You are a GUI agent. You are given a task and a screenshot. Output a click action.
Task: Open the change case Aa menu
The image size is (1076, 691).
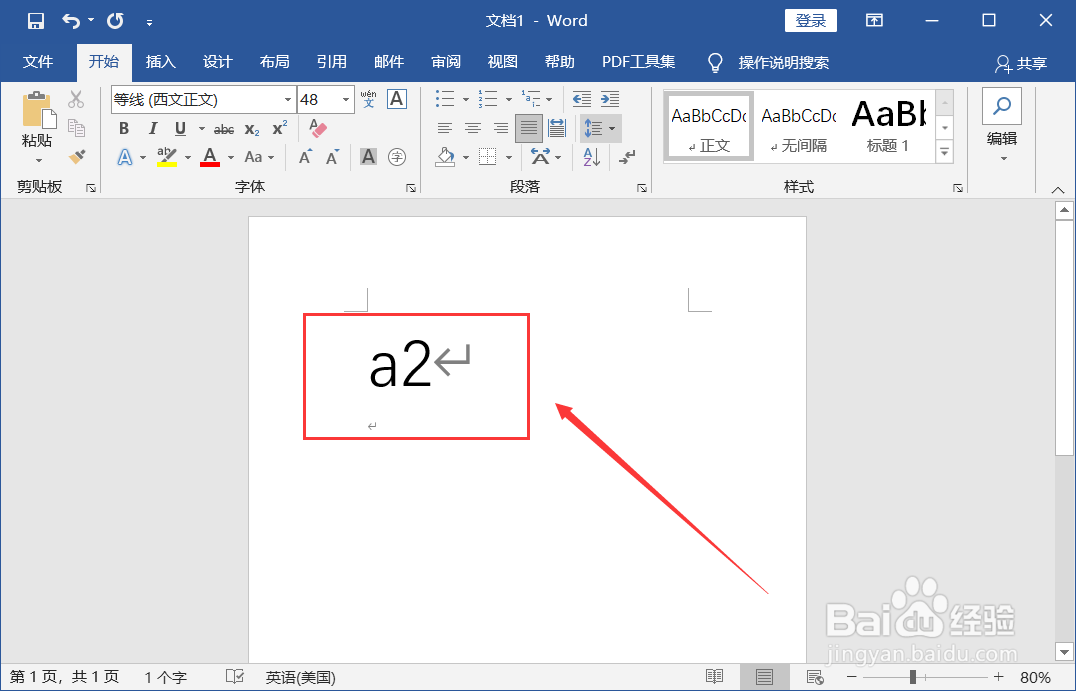click(259, 157)
